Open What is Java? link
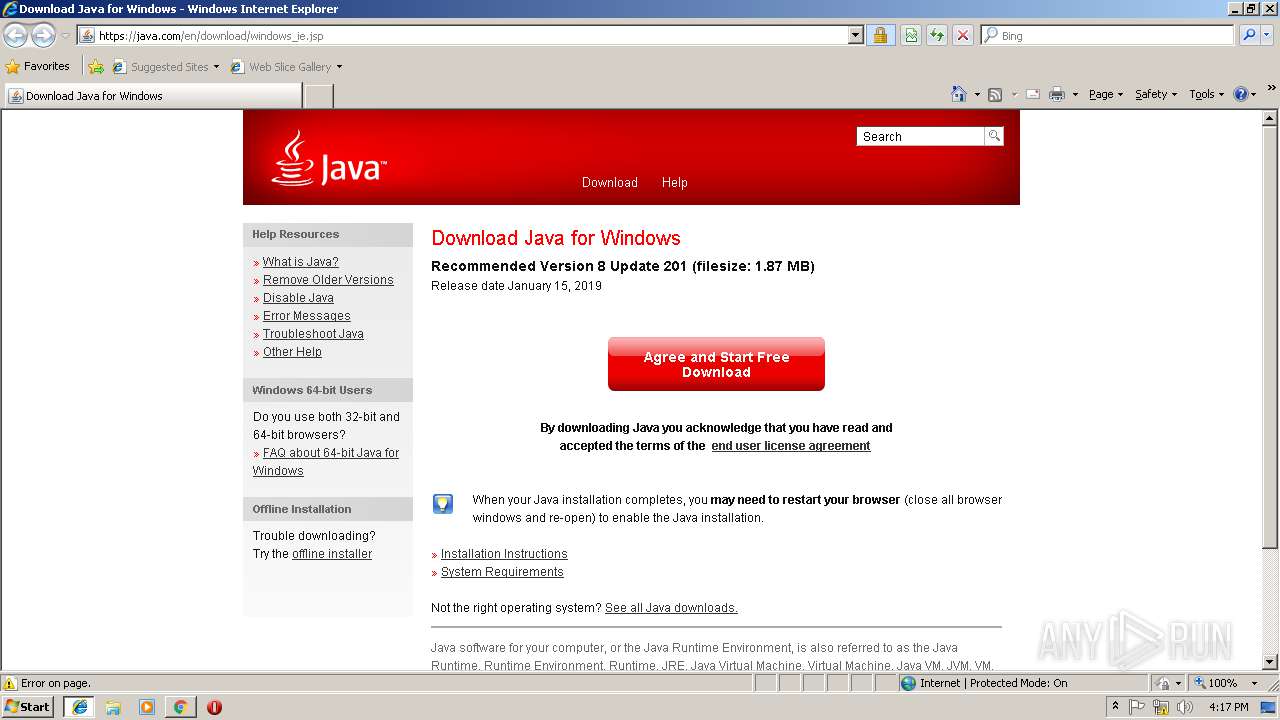 point(301,262)
